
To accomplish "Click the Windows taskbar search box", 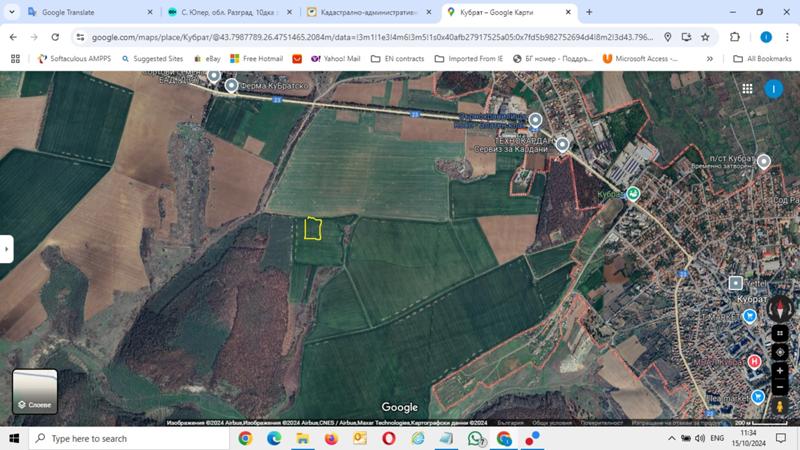I will point(129,438).
